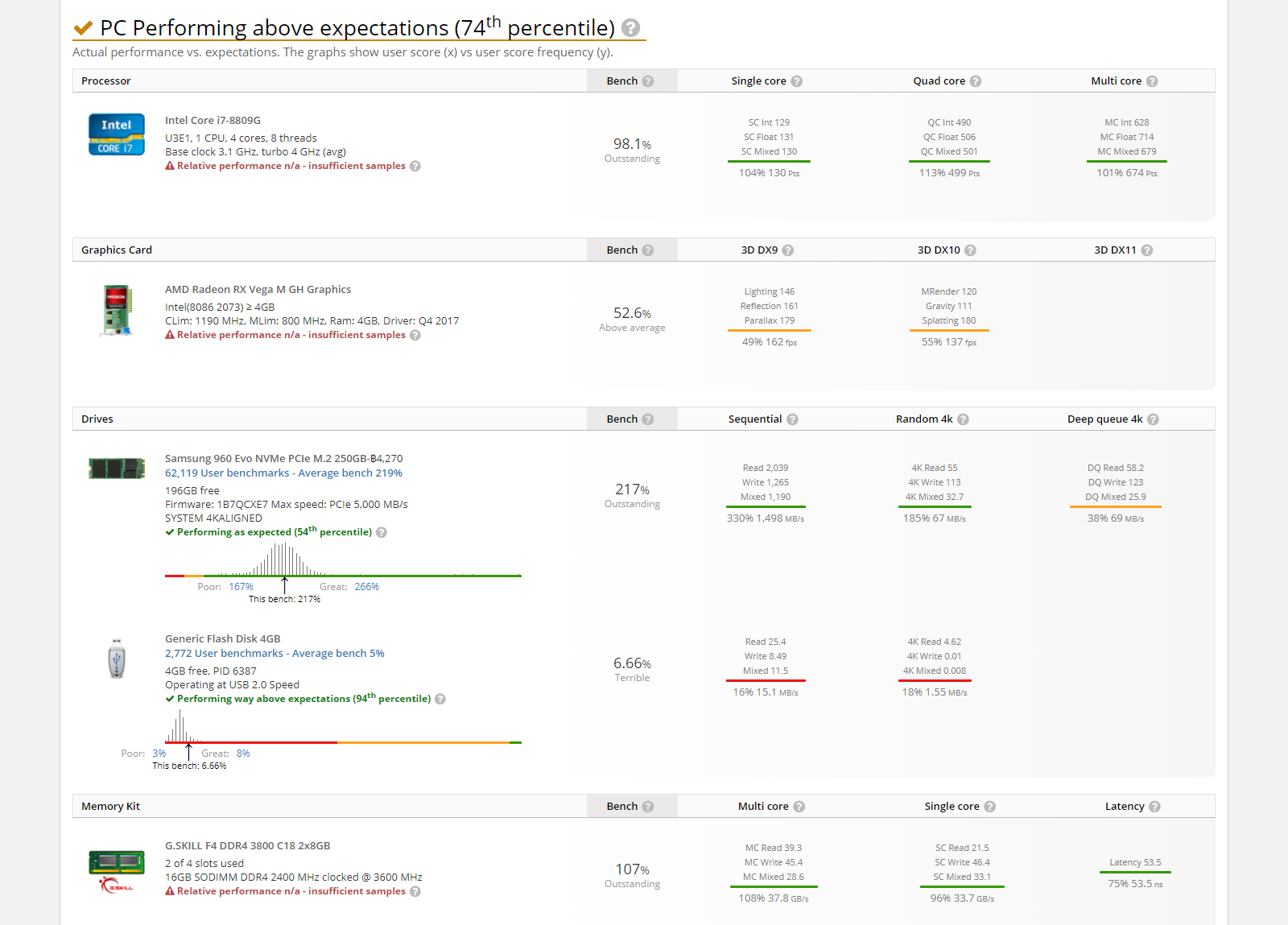Open 3D DX10 help icon

click(x=970, y=250)
